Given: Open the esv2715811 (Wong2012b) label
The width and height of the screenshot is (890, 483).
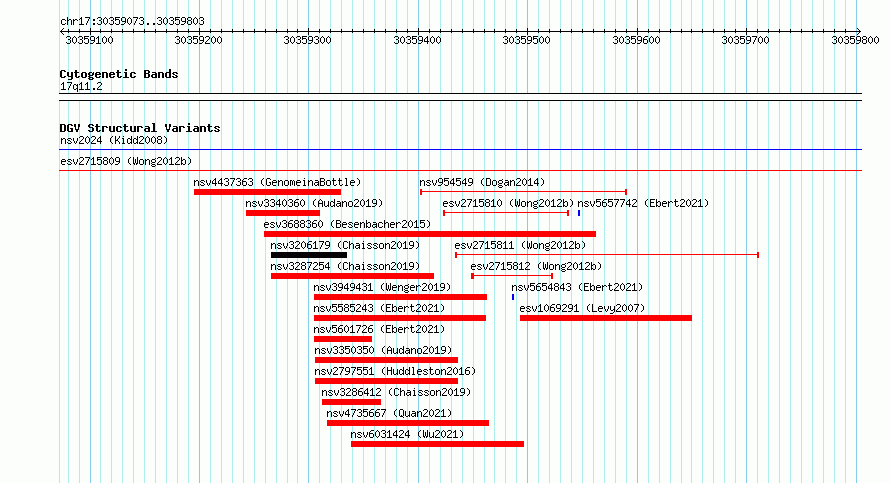Looking at the screenshot, I should coord(520,245).
